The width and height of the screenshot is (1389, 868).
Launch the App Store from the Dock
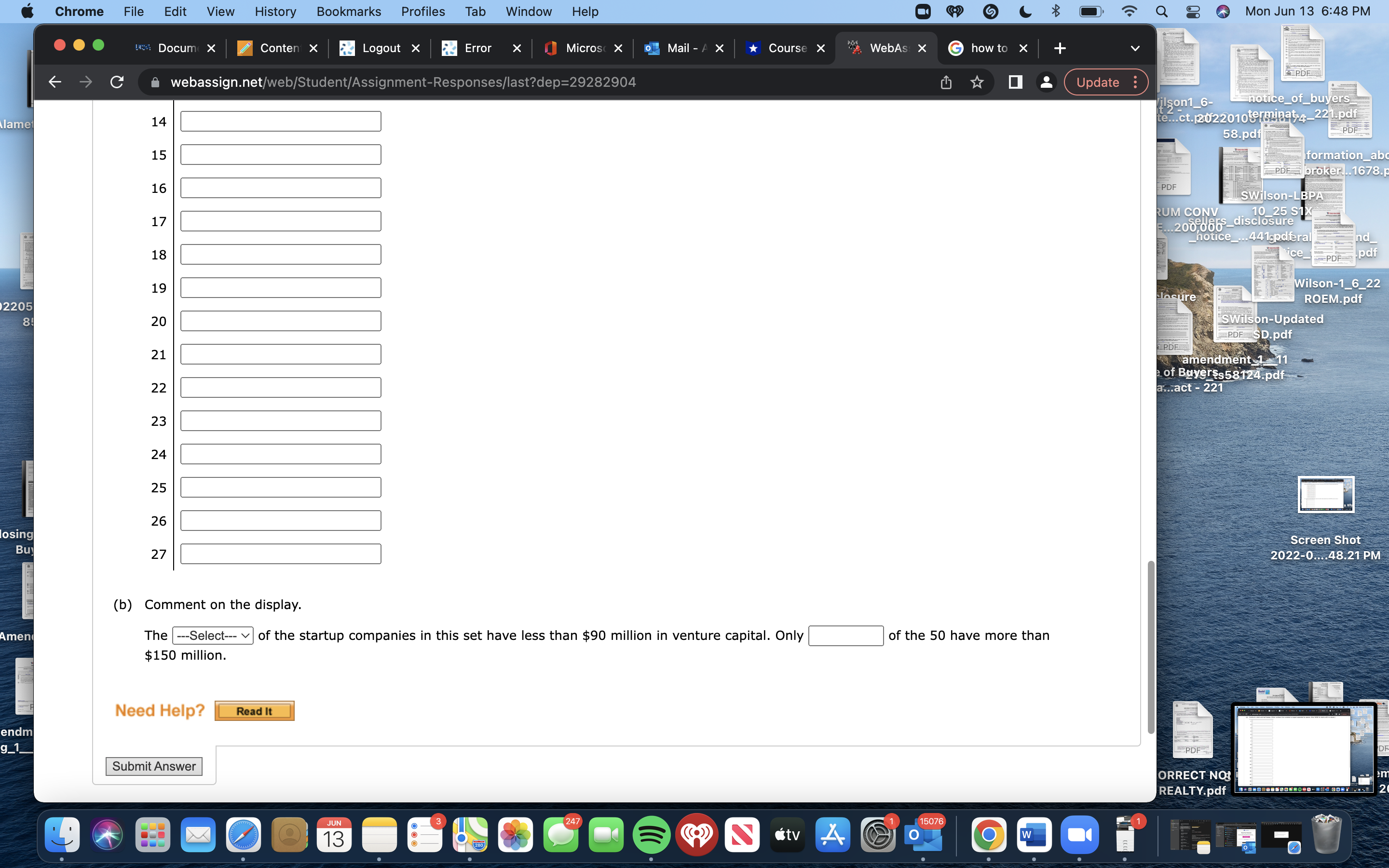coord(833,835)
